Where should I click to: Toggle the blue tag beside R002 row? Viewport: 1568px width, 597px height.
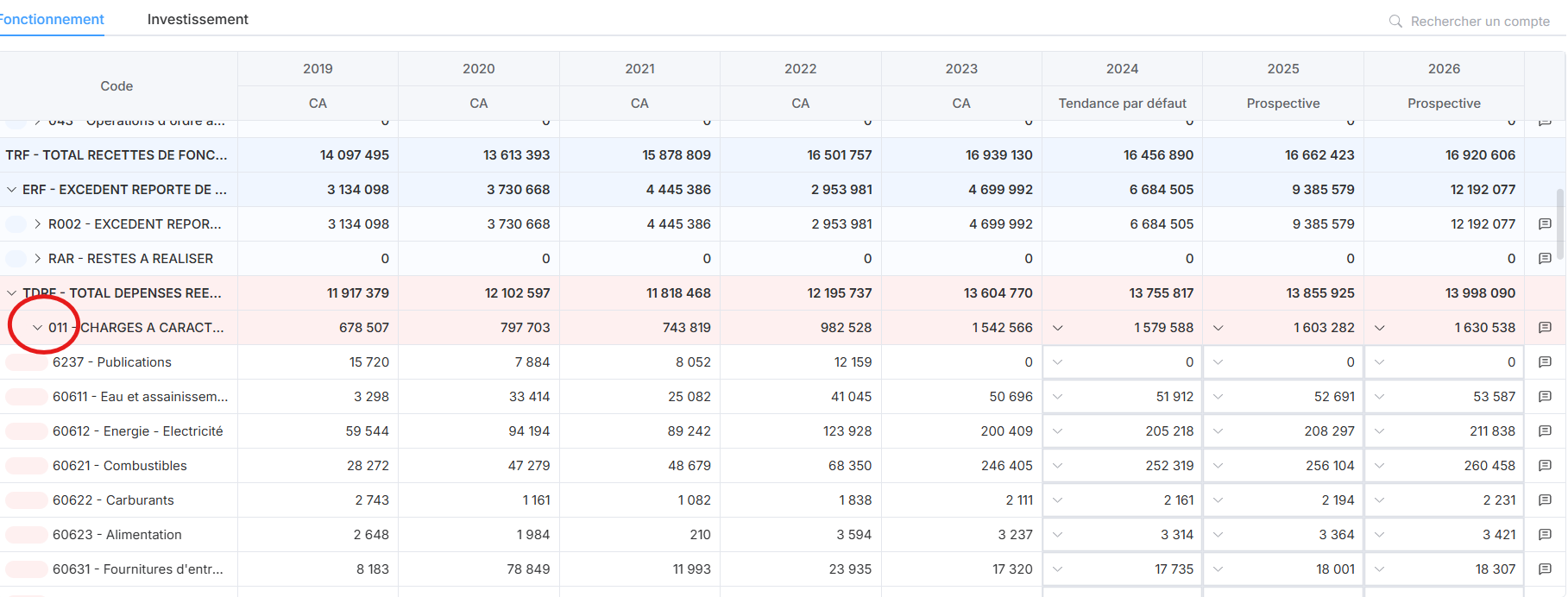(x=16, y=224)
